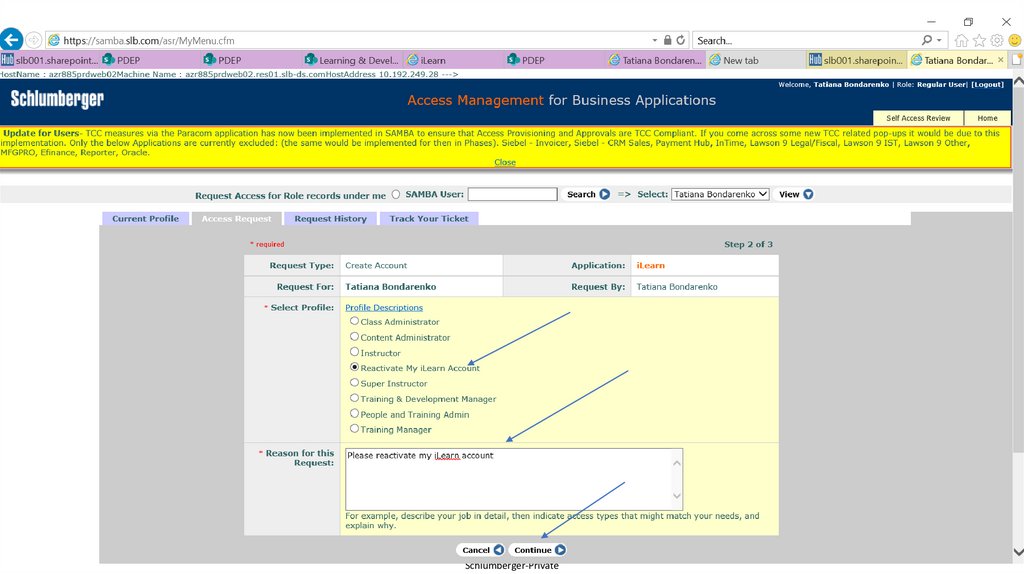
Task: Select Training & Development Manager profile
Action: (x=354, y=398)
